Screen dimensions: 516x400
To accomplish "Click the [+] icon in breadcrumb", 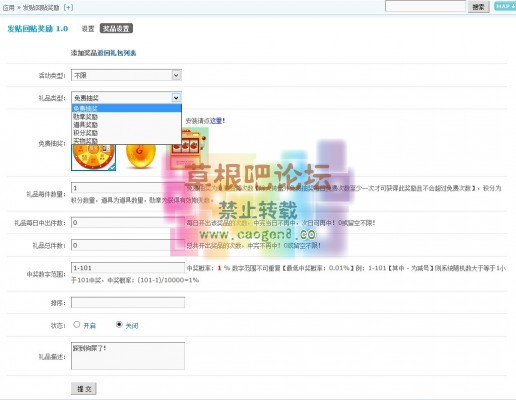I will 68,7.
